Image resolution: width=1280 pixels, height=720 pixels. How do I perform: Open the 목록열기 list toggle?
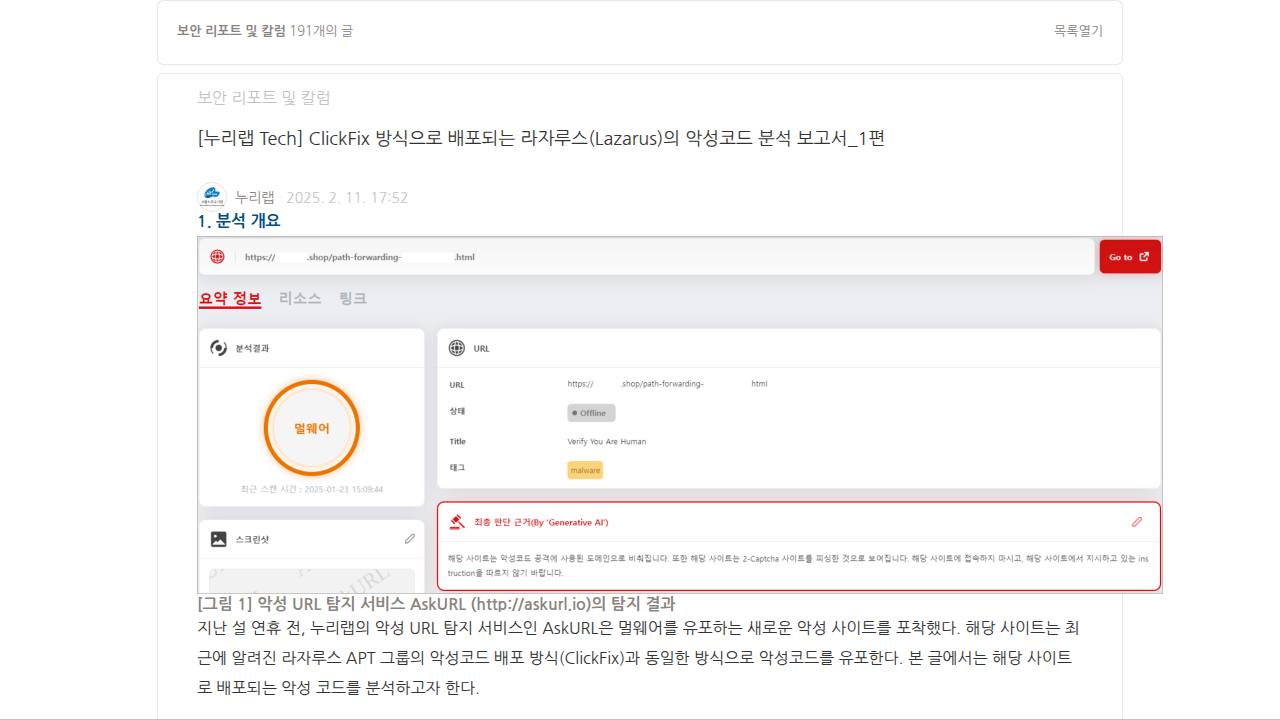pyautogui.click(x=1078, y=31)
